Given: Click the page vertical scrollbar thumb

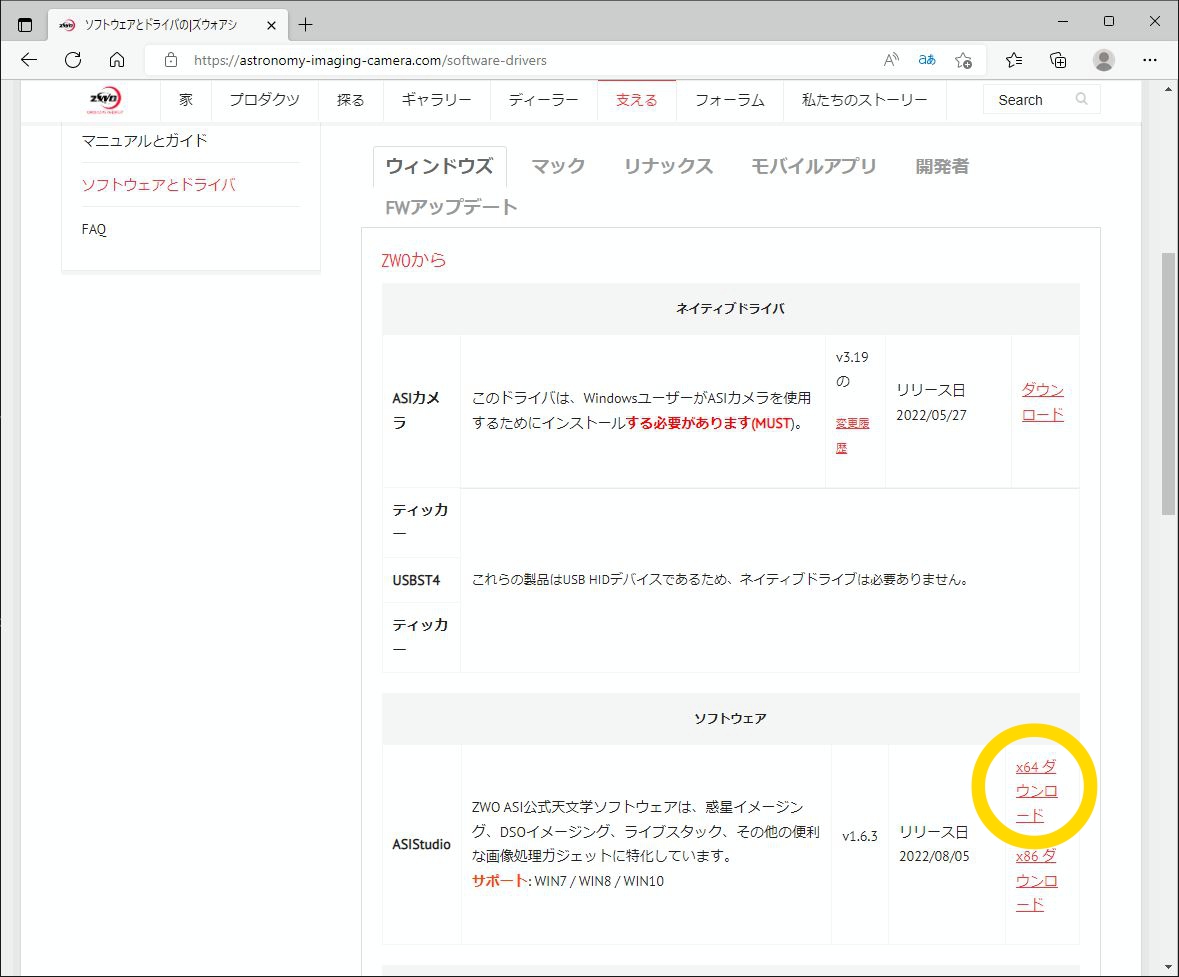Looking at the screenshot, I should 1168,384.
